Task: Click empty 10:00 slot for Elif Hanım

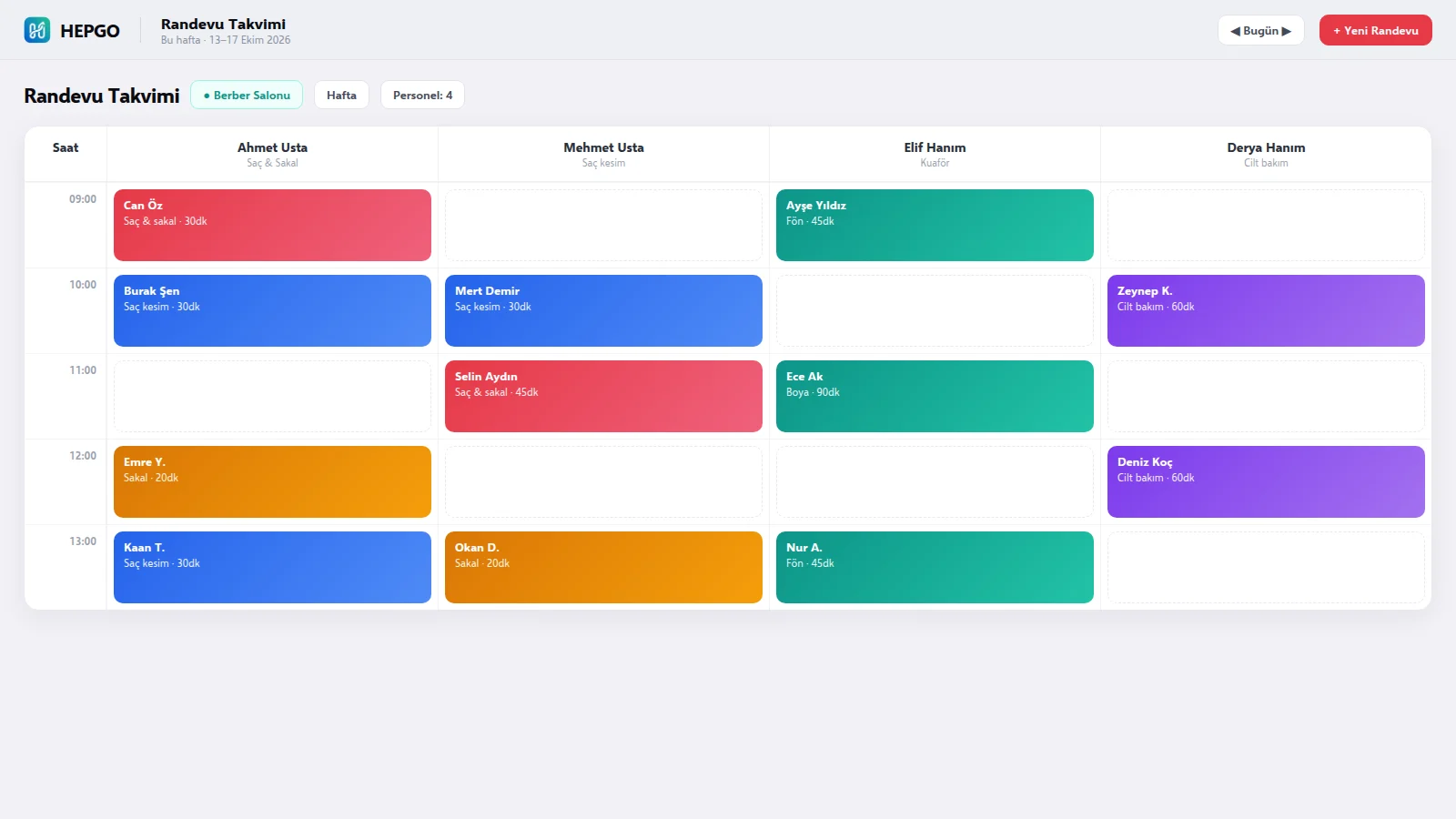Action: click(935, 310)
